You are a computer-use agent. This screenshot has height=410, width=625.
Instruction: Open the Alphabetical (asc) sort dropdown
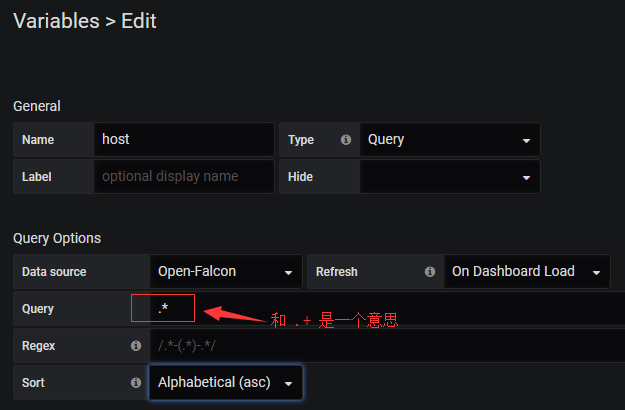pos(225,382)
